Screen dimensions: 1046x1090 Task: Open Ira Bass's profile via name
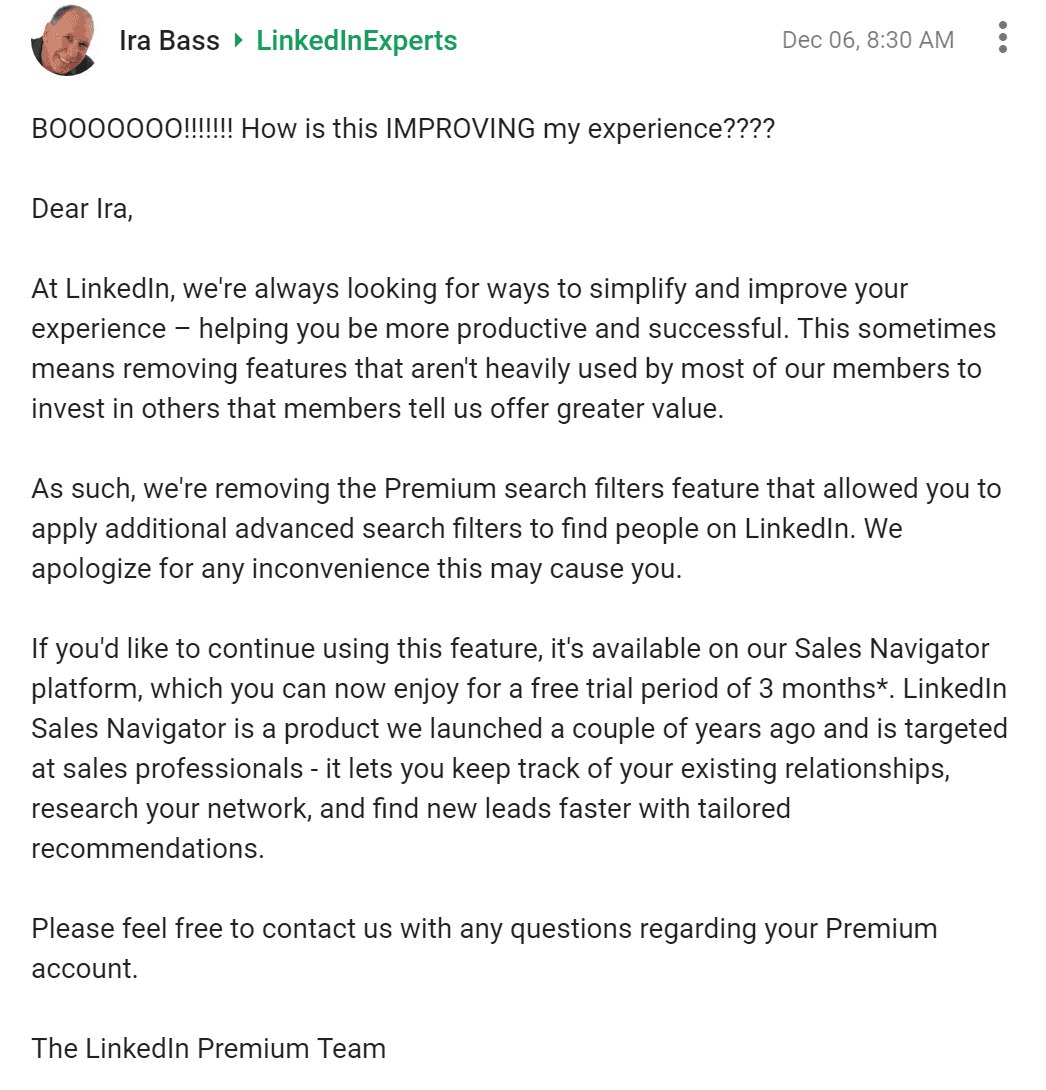pyautogui.click(x=169, y=40)
